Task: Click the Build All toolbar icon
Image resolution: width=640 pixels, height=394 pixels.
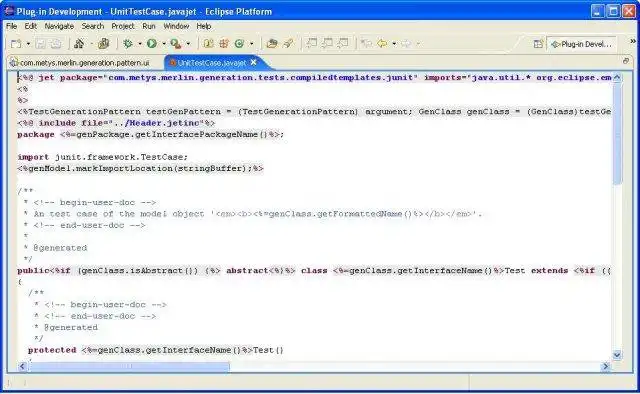Action: pos(79,44)
